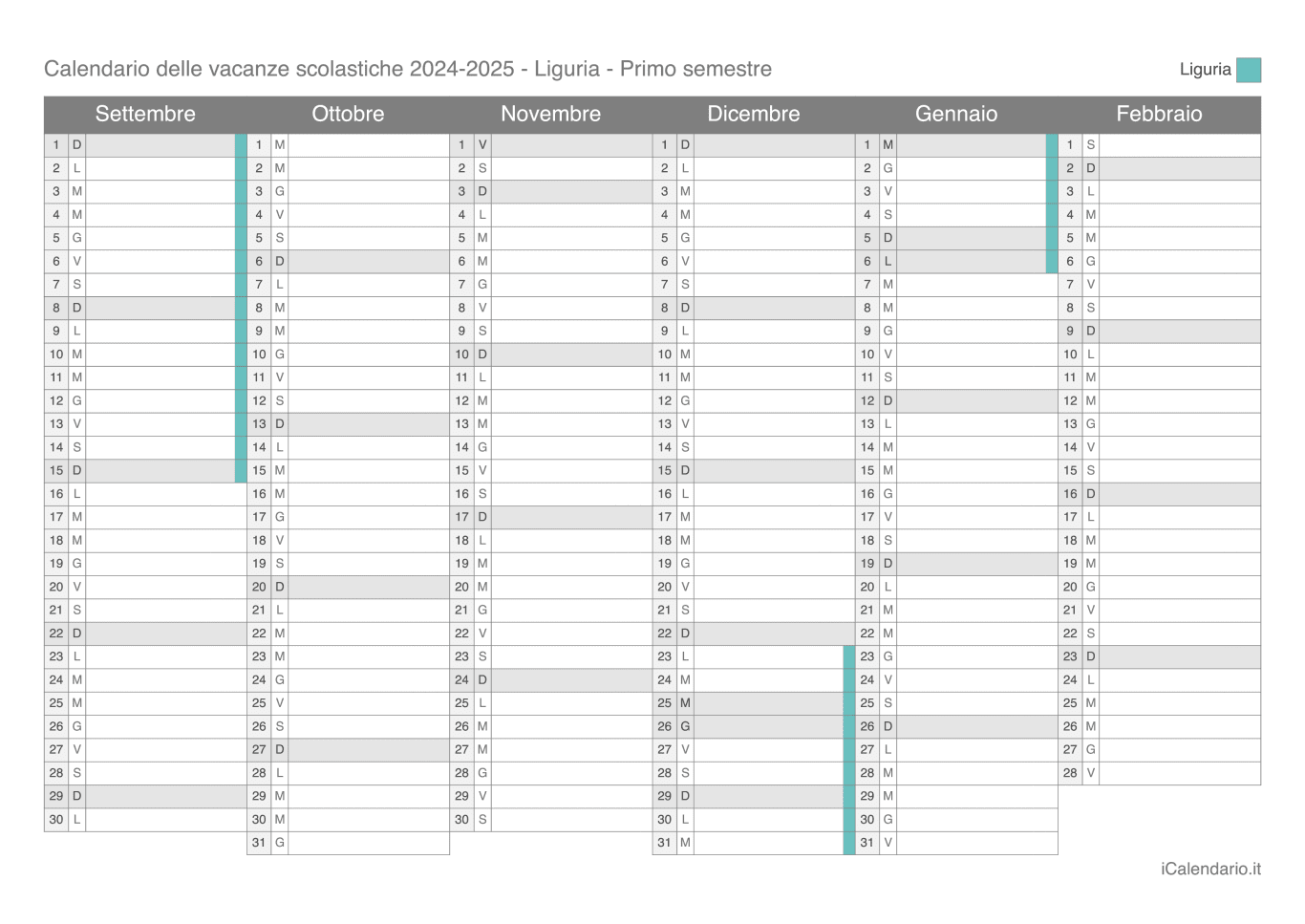Select the 1 January day row
This screenshot has width=1305, height=924.
[x=955, y=145]
